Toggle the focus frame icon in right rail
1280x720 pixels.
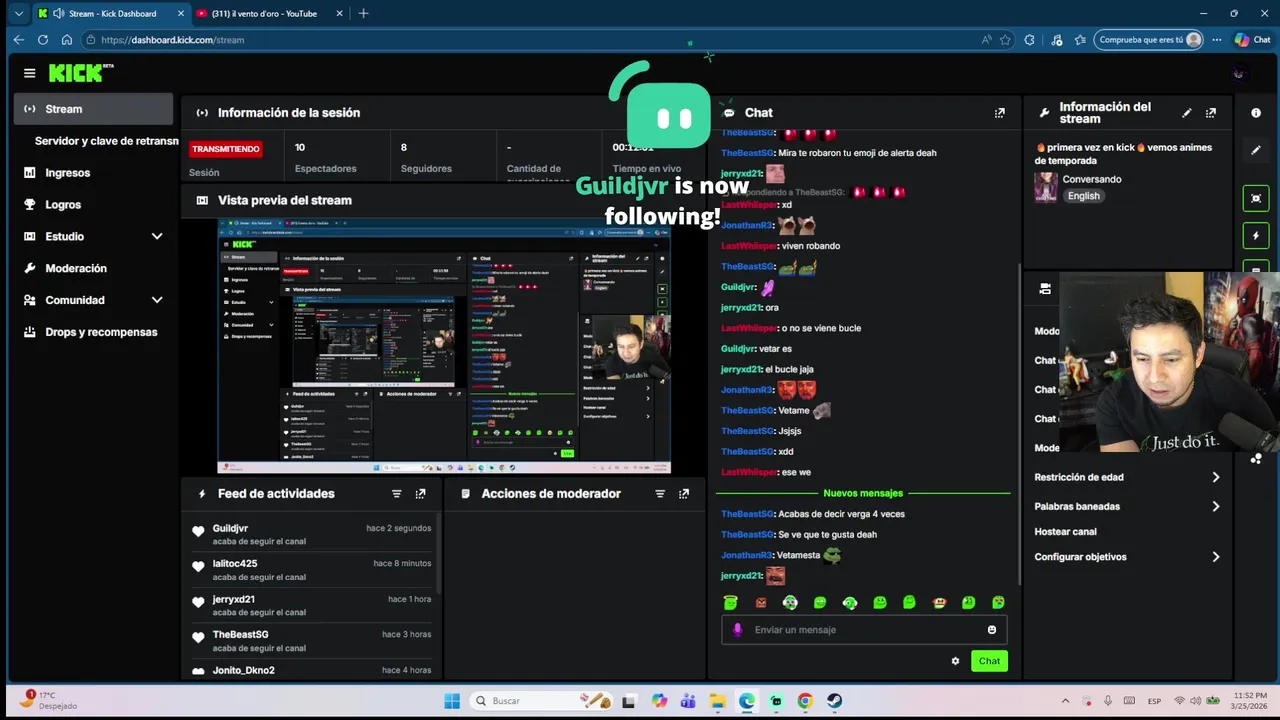tap(1256, 198)
